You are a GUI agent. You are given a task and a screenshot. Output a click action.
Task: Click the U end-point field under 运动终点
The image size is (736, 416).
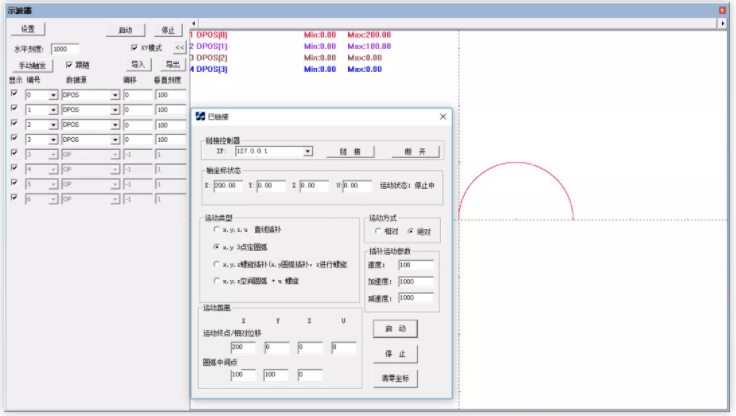pyautogui.click(x=344, y=347)
